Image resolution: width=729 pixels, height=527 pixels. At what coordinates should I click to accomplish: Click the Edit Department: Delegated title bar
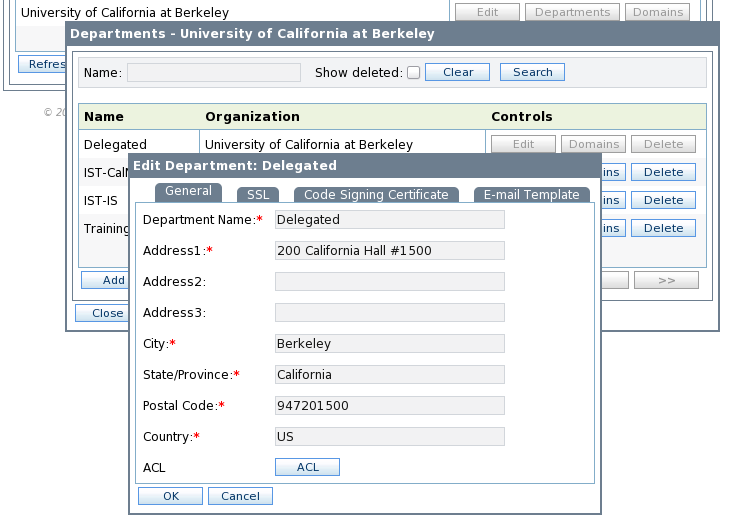pos(364,165)
